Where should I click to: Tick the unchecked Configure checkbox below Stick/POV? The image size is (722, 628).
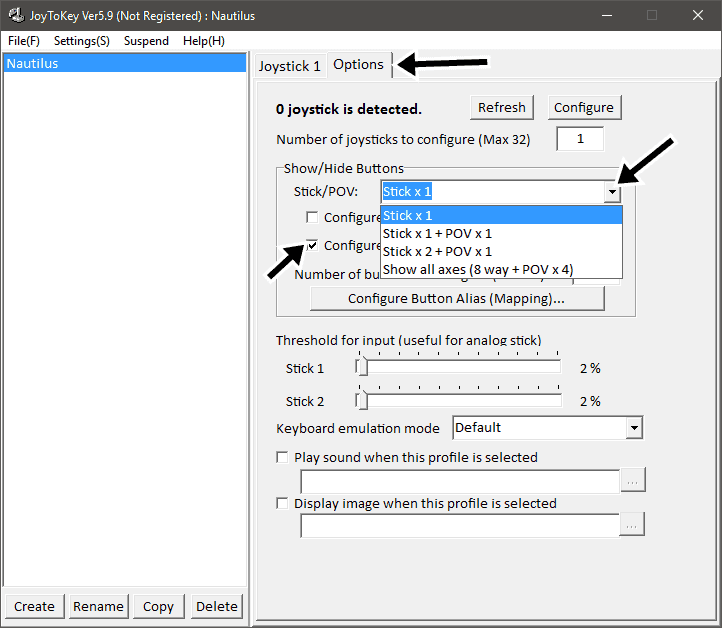[312, 217]
